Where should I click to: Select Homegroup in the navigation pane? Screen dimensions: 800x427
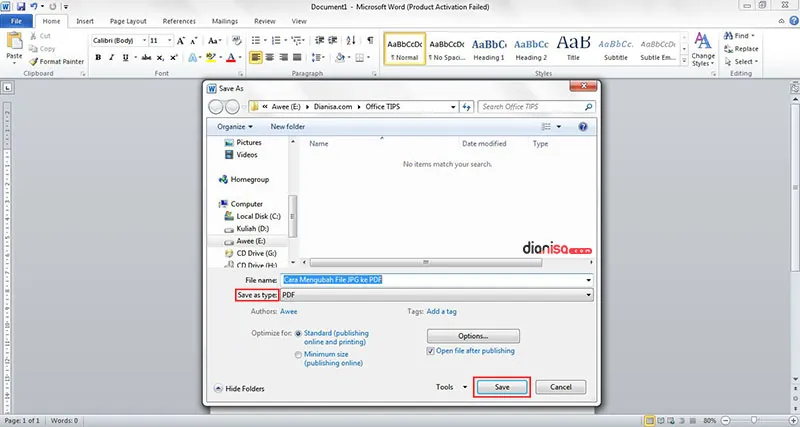click(244, 180)
